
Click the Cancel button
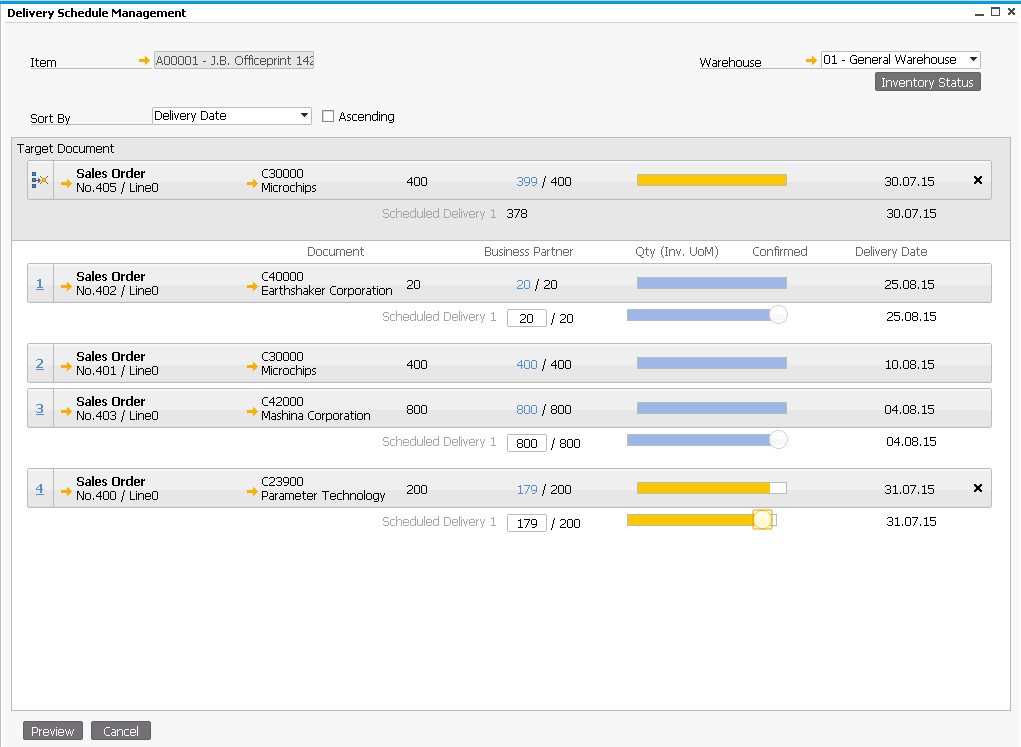click(121, 731)
